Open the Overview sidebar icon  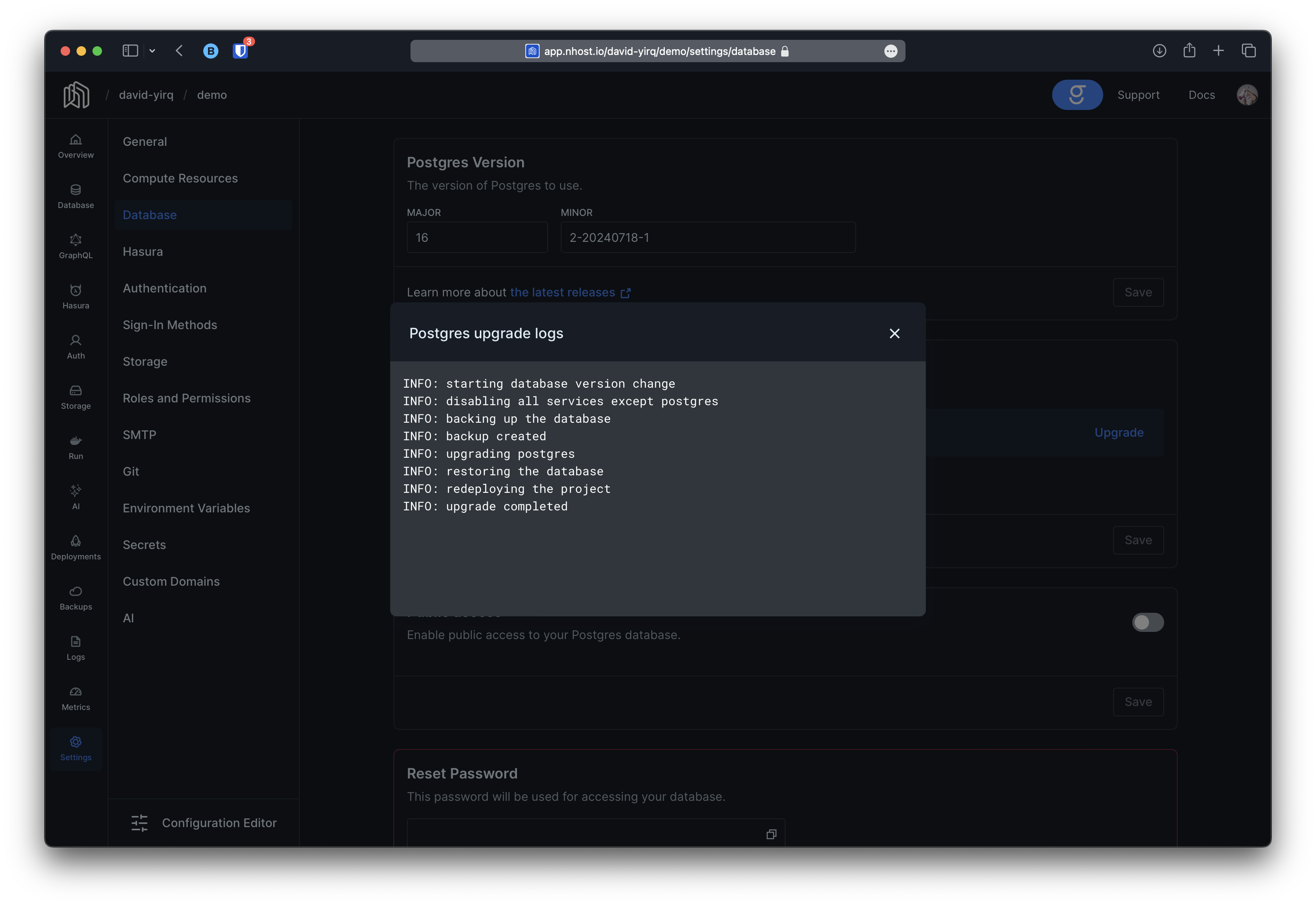[75, 146]
